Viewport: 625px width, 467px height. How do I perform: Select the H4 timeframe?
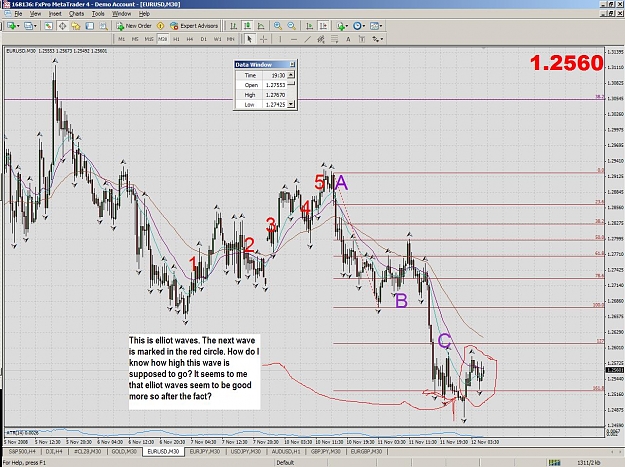click(x=190, y=39)
